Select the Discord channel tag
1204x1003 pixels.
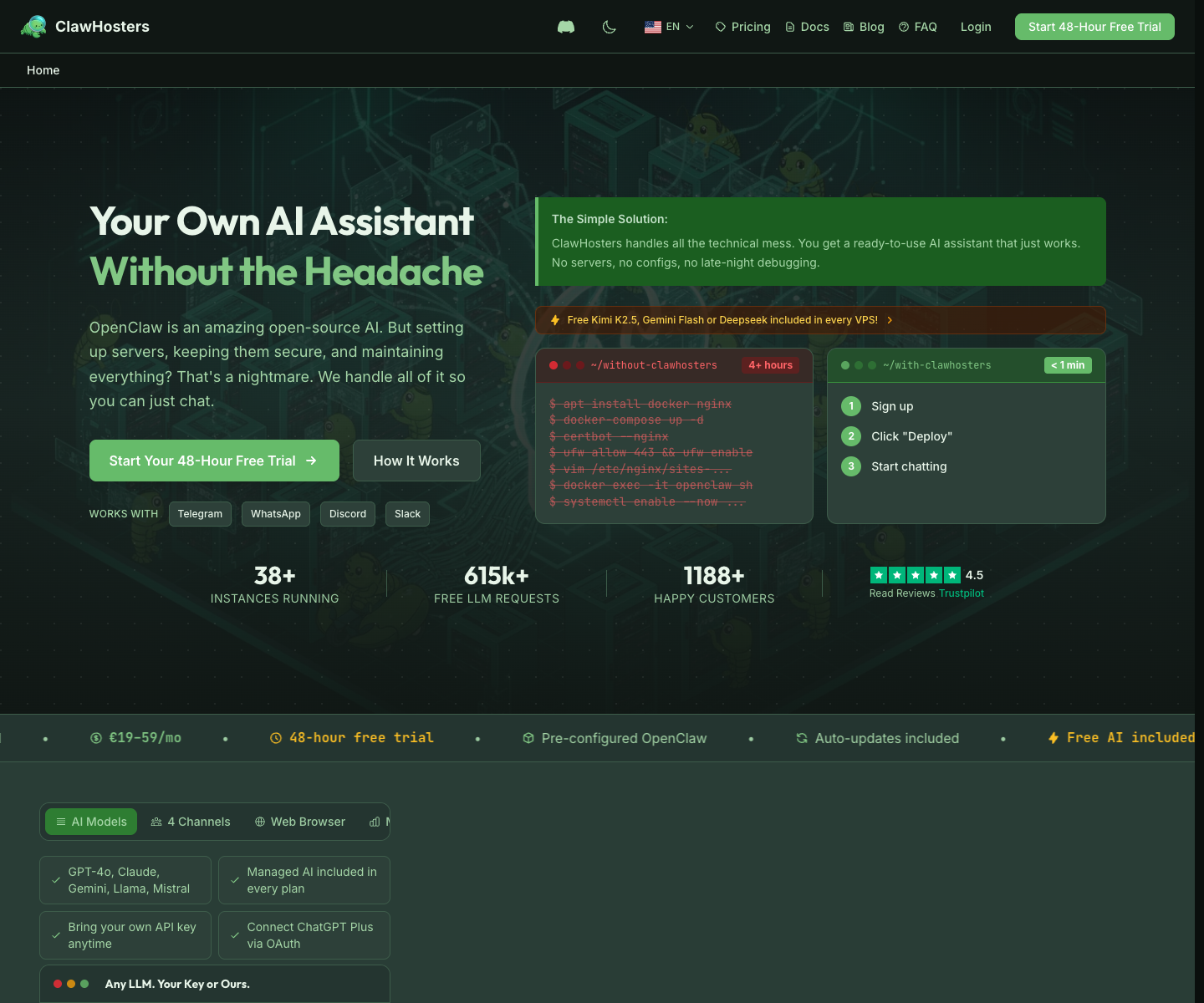point(348,514)
